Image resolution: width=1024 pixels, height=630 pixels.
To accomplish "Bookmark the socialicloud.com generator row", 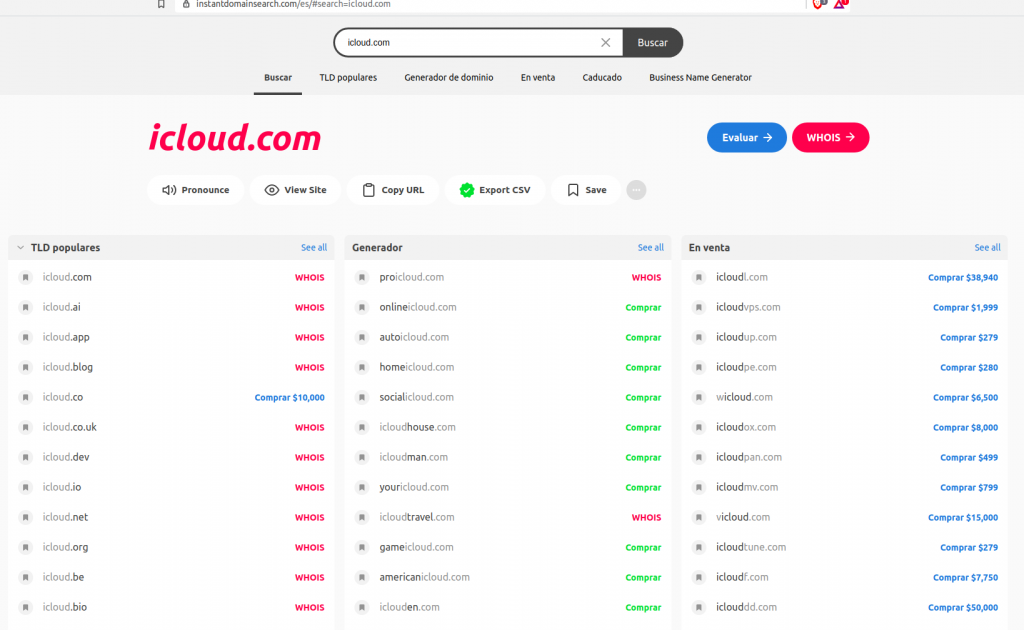I will [x=362, y=398].
